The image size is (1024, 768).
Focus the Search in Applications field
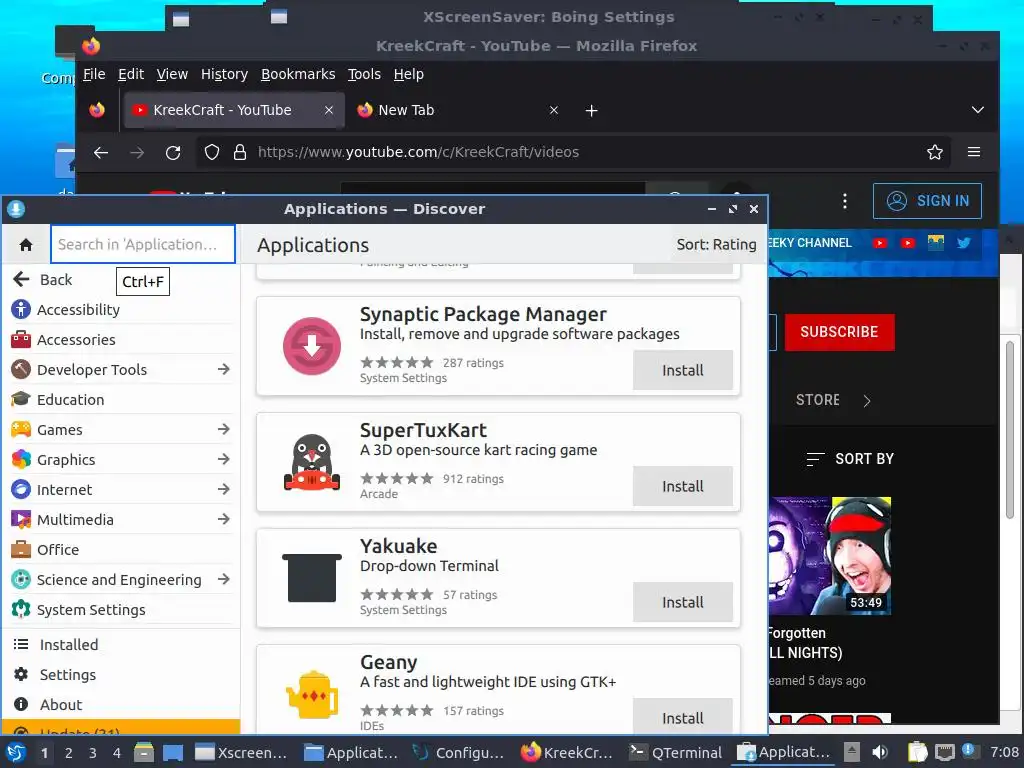(x=143, y=244)
